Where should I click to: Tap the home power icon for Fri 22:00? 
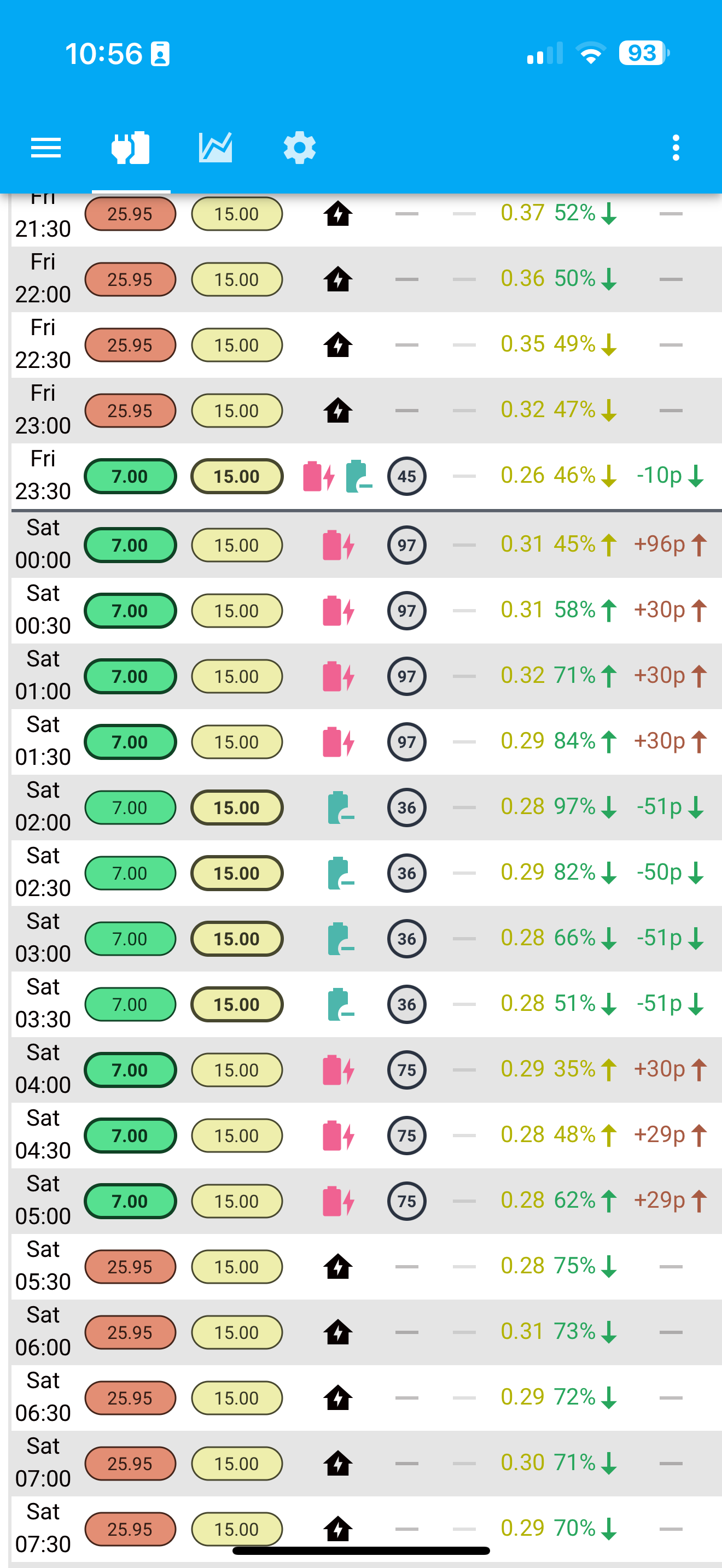pyautogui.click(x=338, y=279)
